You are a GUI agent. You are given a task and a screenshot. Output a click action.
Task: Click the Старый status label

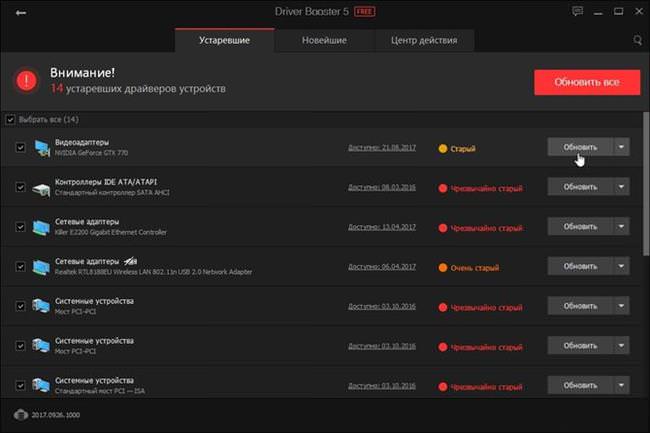tap(463, 149)
